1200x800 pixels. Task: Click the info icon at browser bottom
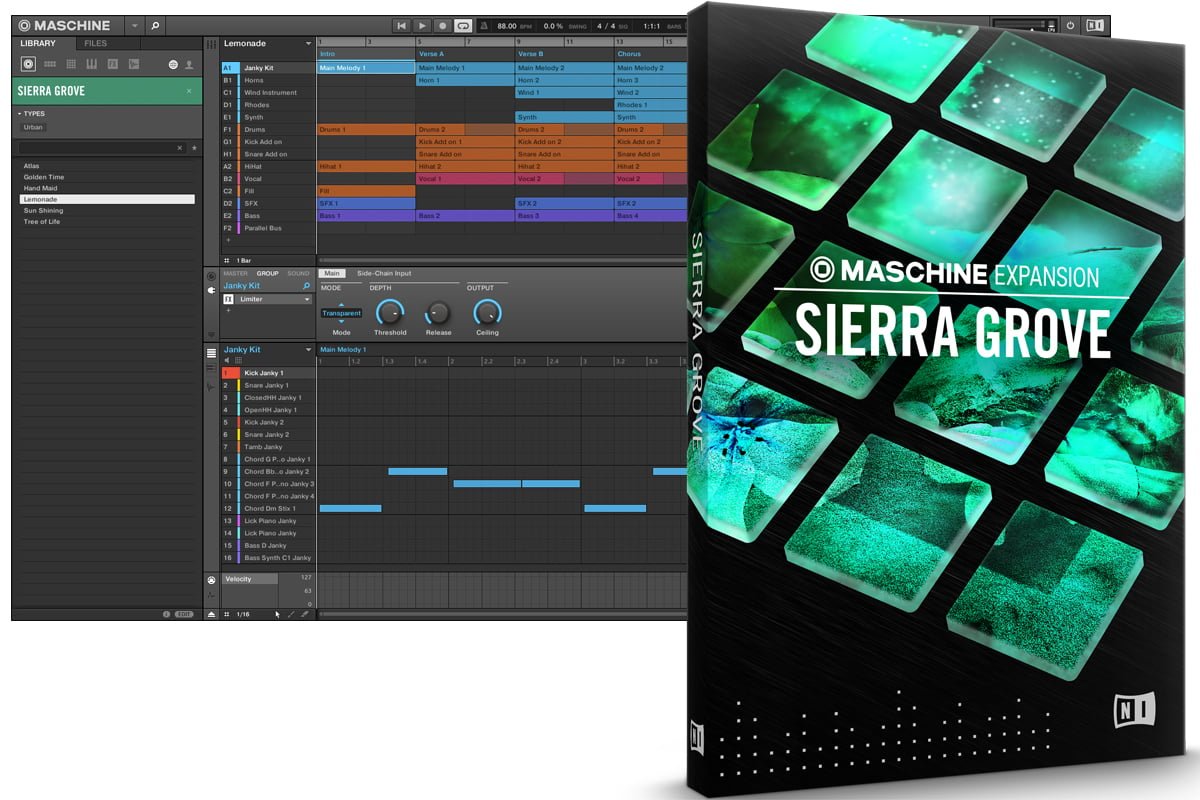pos(166,614)
